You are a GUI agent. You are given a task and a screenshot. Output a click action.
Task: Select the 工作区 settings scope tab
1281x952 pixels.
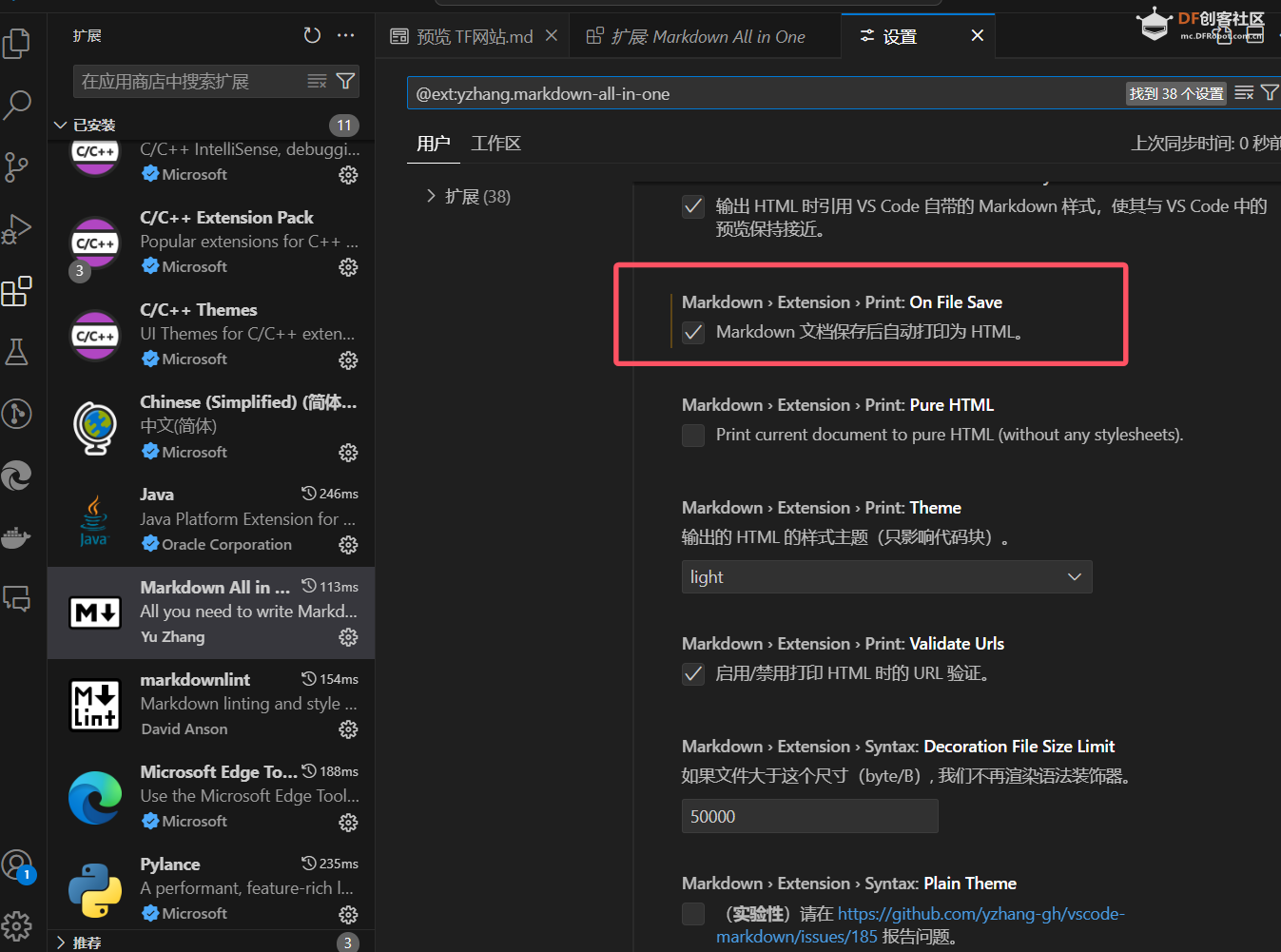496,144
